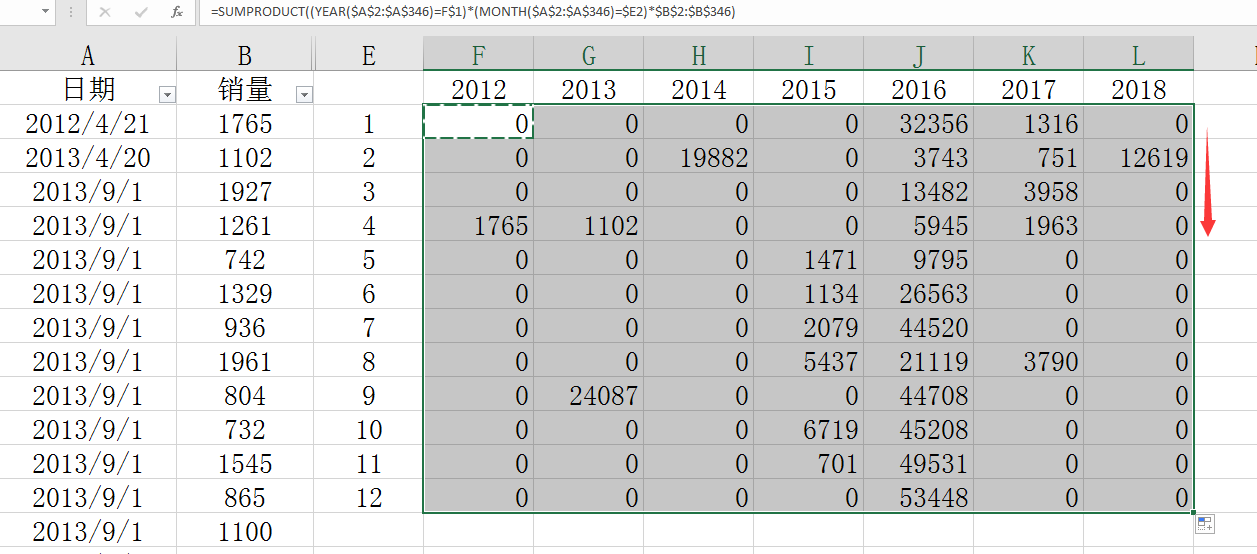Select the 2015 year header cell
This screenshot has width=1257, height=554.
pos(809,89)
